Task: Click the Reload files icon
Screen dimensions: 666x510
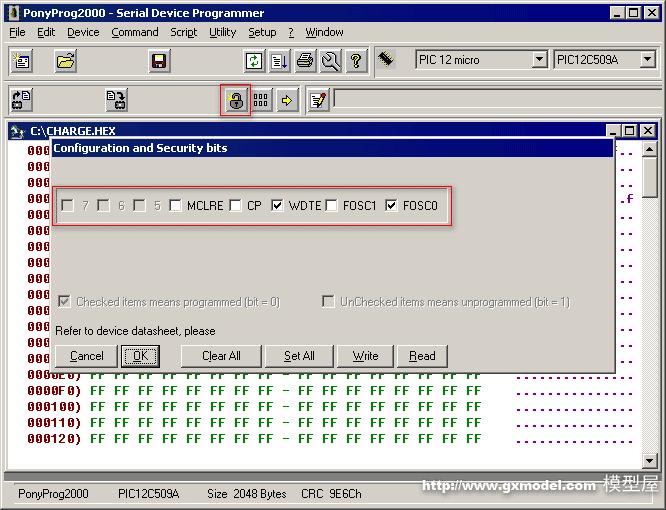Action: [254, 61]
